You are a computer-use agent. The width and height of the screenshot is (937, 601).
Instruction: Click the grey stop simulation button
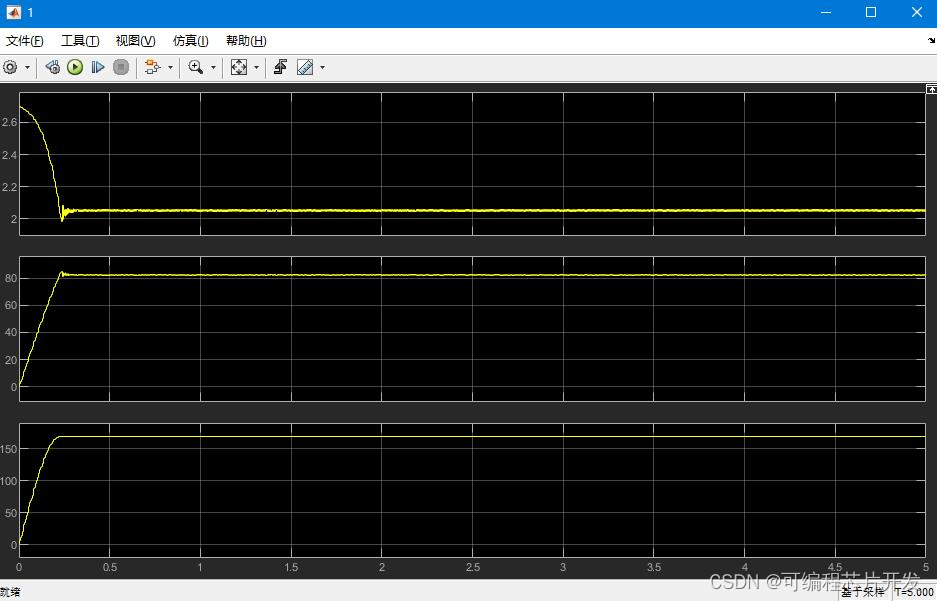click(x=121, y=68)
